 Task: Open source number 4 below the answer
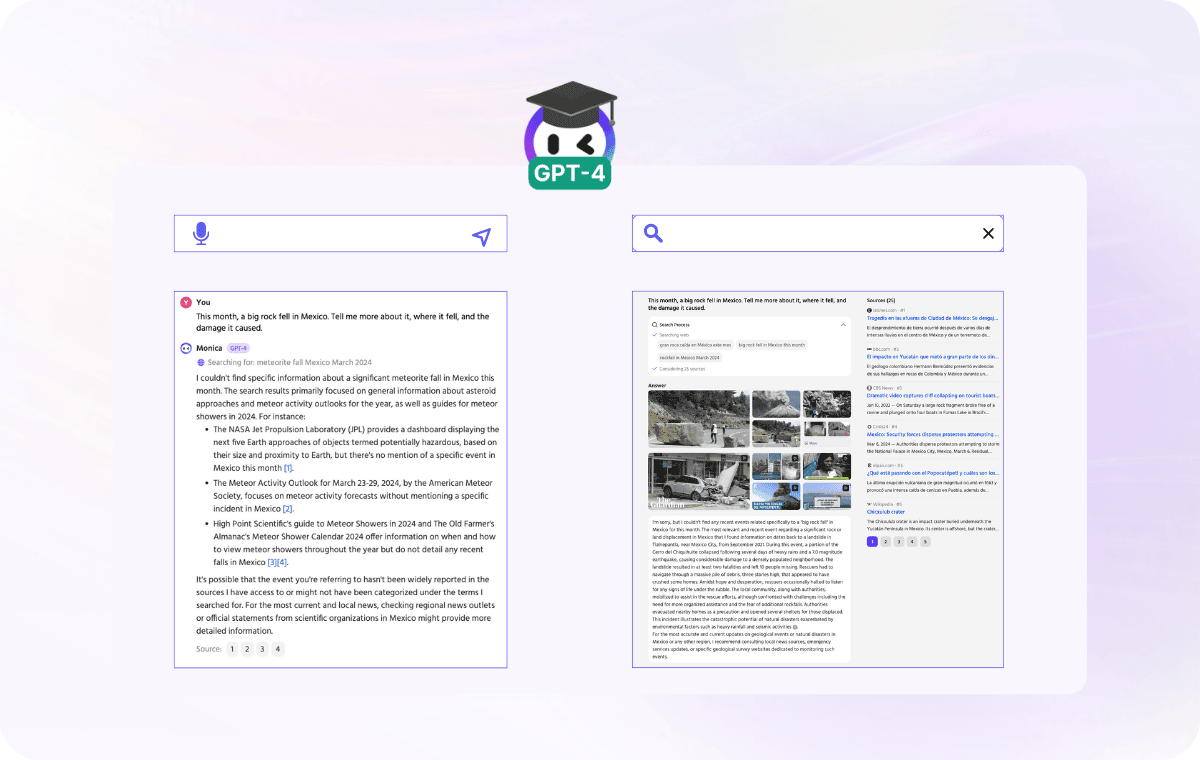(x=278, y=649)
